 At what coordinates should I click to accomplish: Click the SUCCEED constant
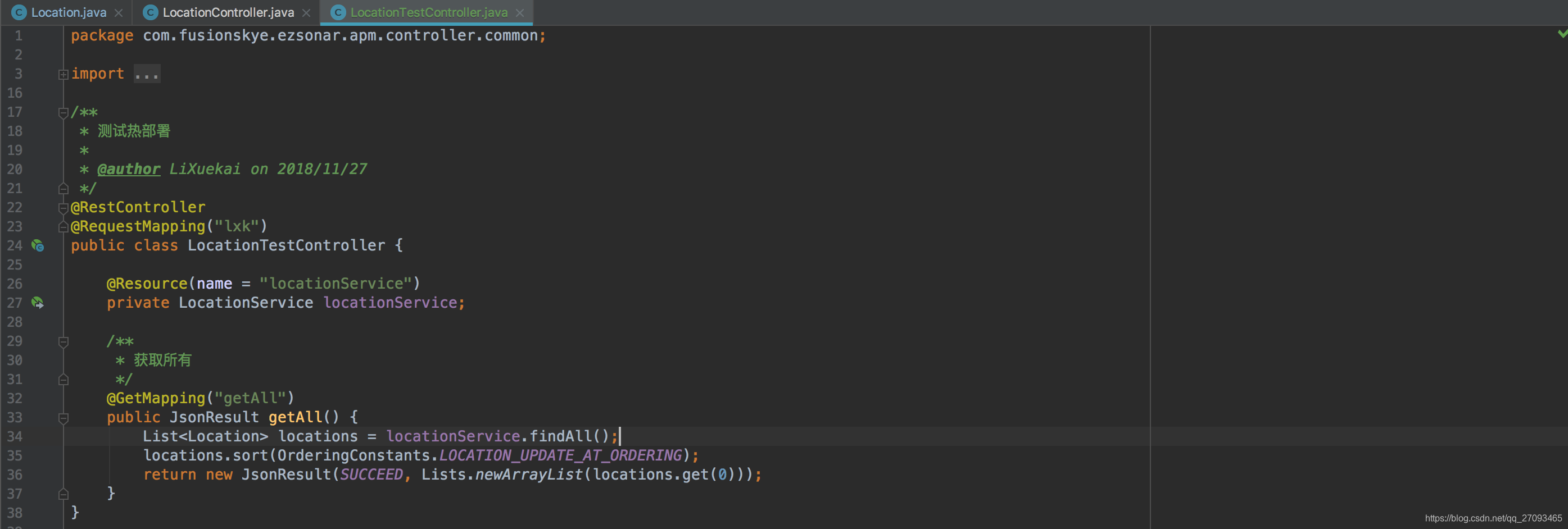(371, 475)
